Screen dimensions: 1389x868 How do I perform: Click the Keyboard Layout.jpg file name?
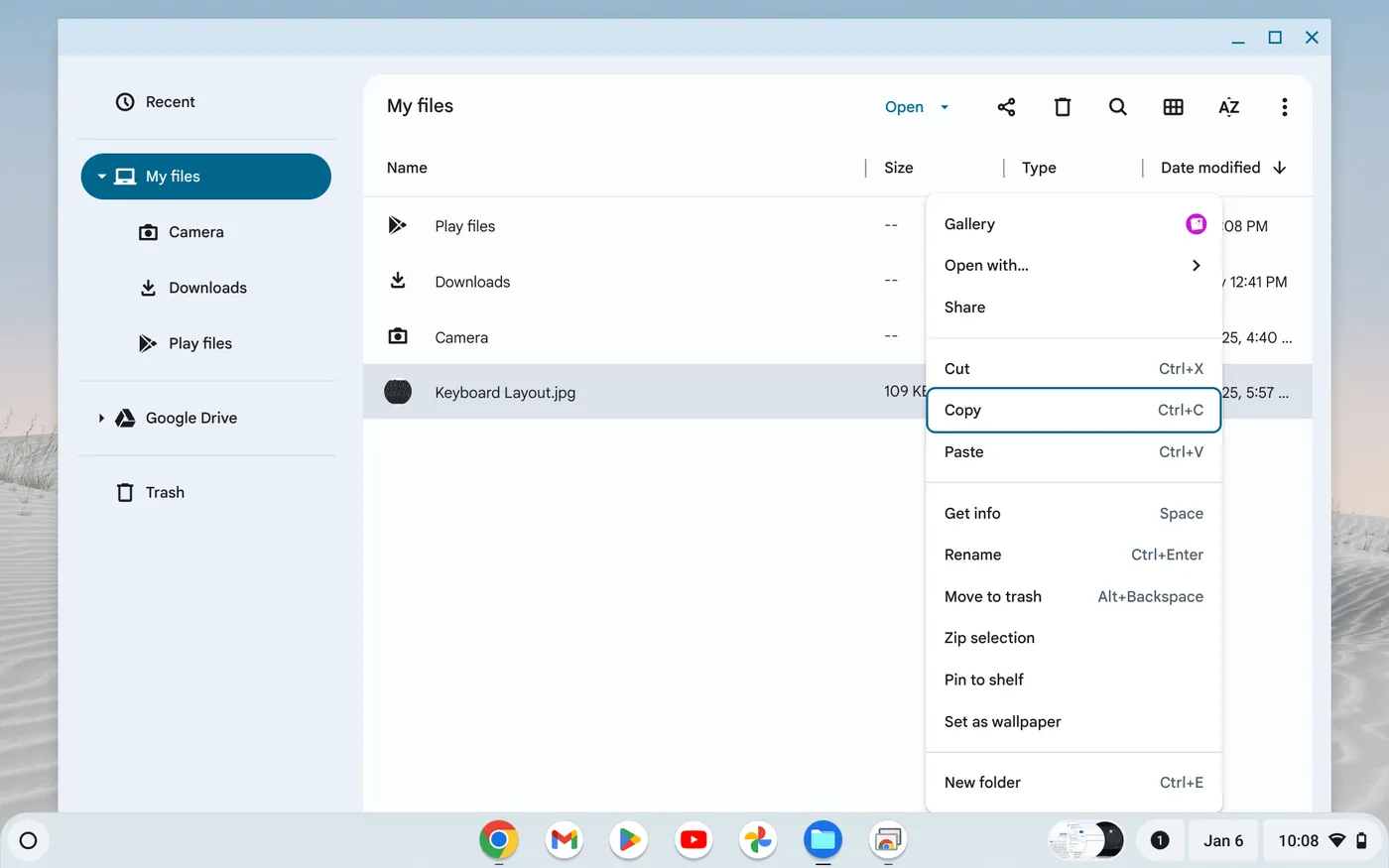click(x=505, y=393)
